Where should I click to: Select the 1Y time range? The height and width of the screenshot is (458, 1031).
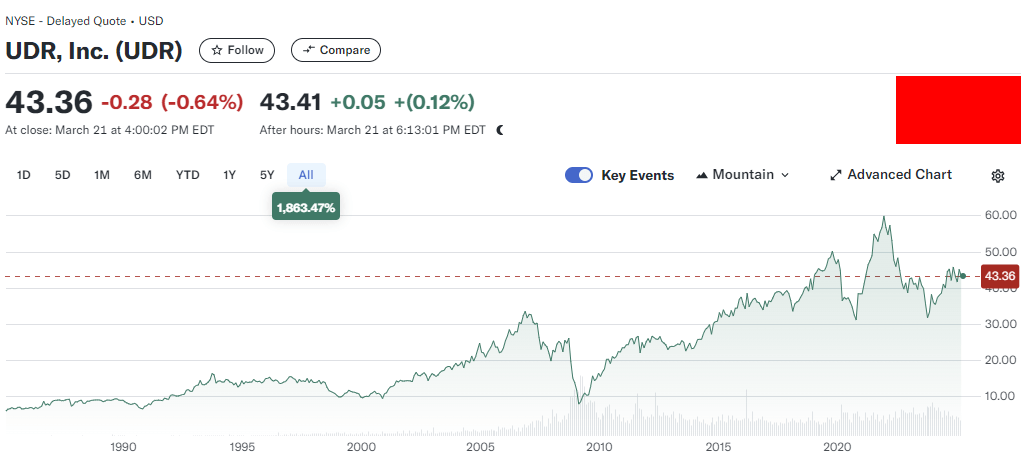(229, 175)
